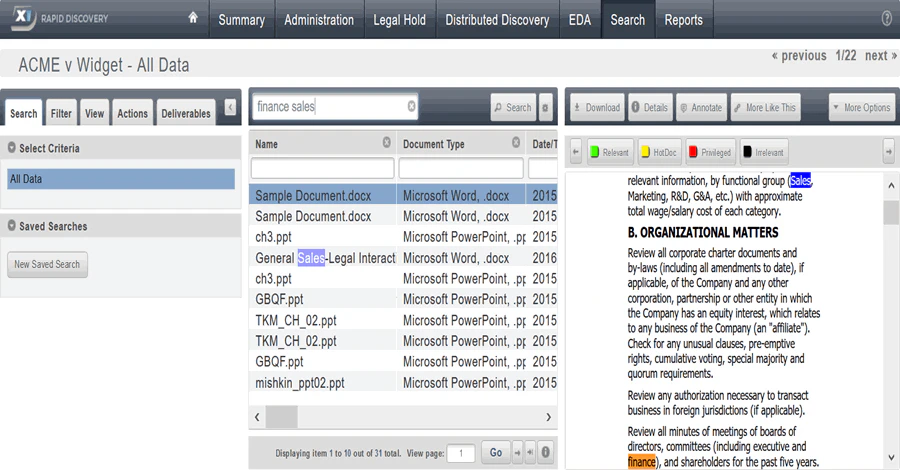Open the Summary tab

(x=242, y=20)
